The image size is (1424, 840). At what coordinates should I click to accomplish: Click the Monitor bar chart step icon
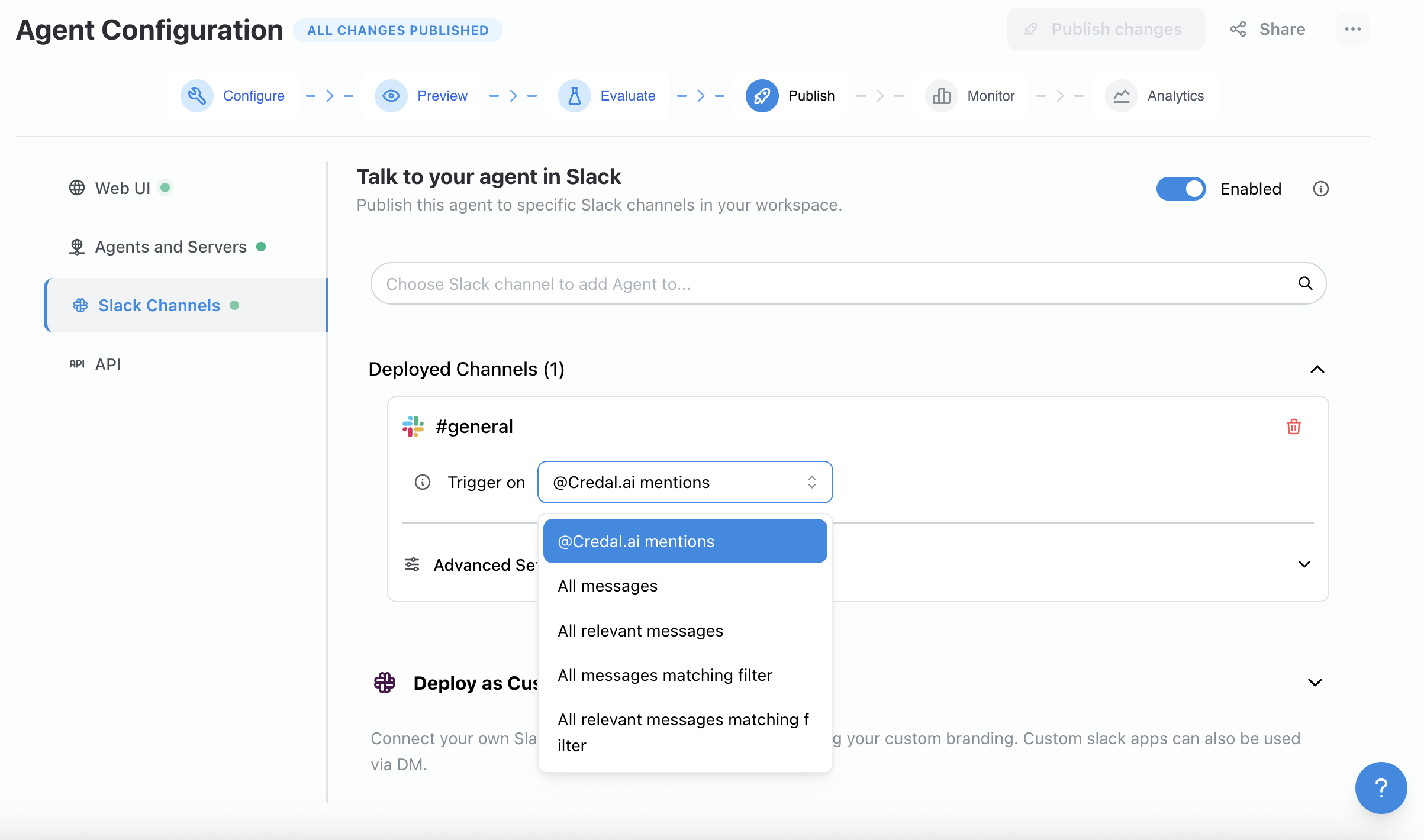[941, 95]
